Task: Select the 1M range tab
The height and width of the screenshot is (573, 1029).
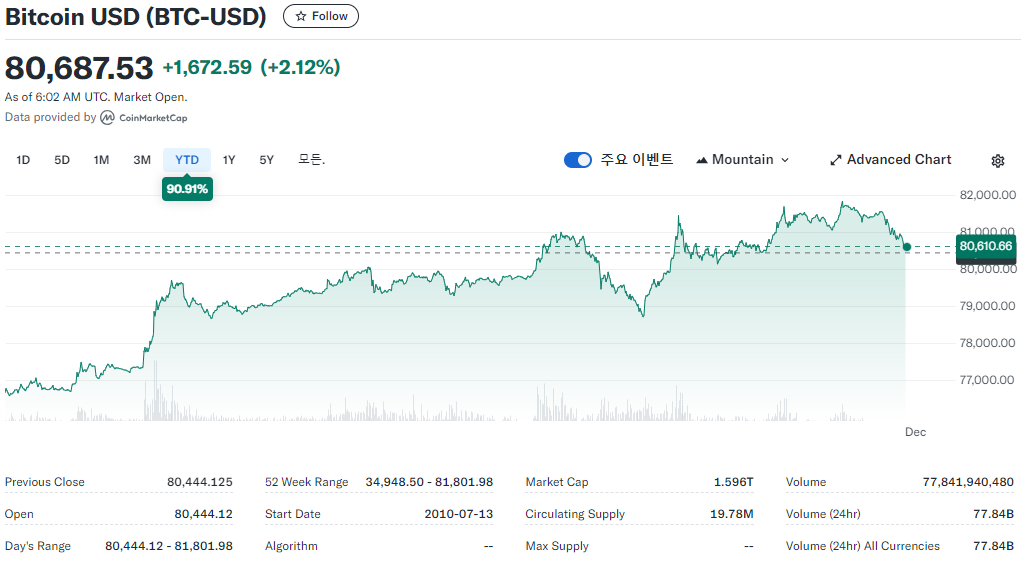Action: [x=101, y=160]
